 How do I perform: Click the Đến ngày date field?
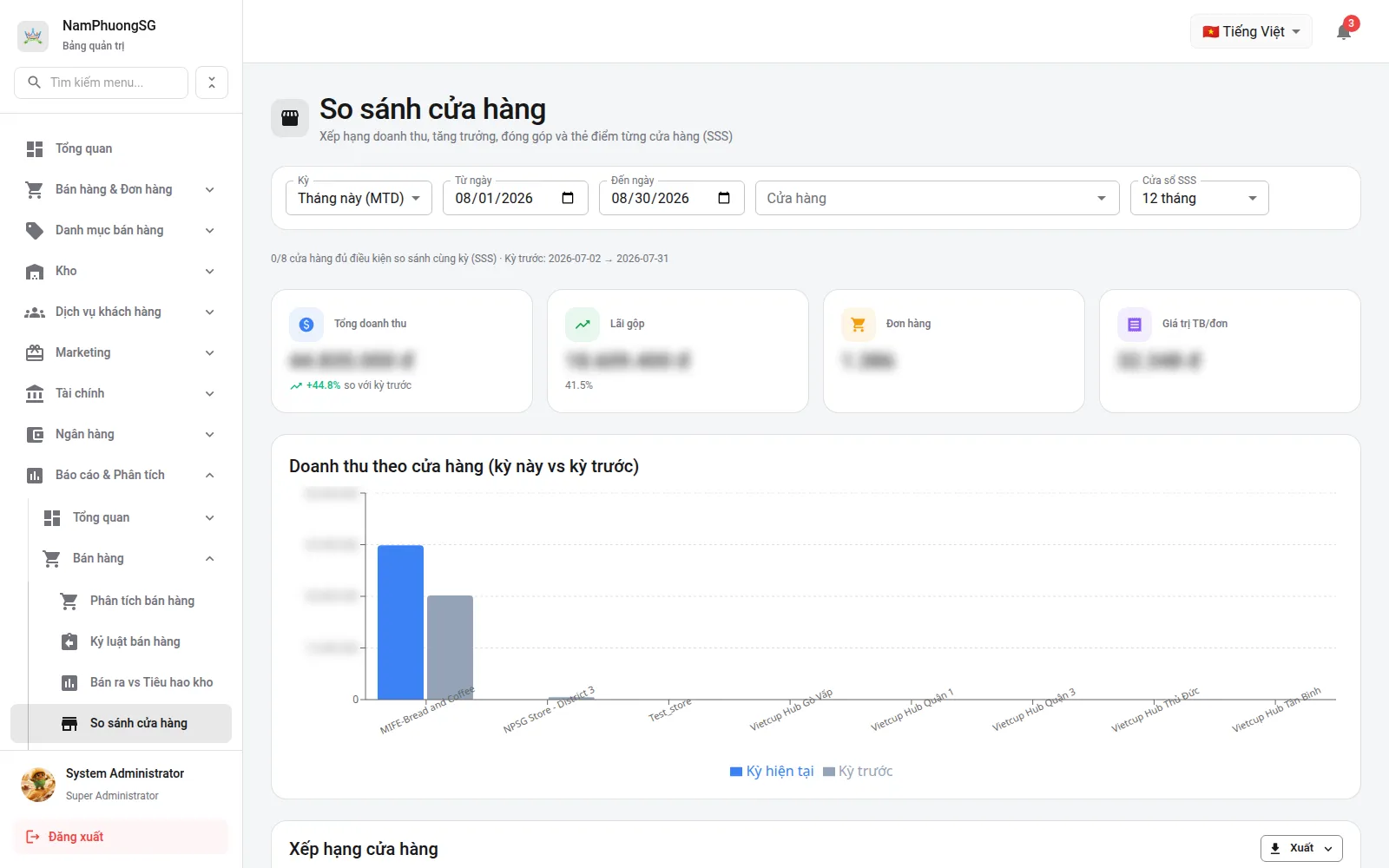pyautogui.click(x=672, y=198)
